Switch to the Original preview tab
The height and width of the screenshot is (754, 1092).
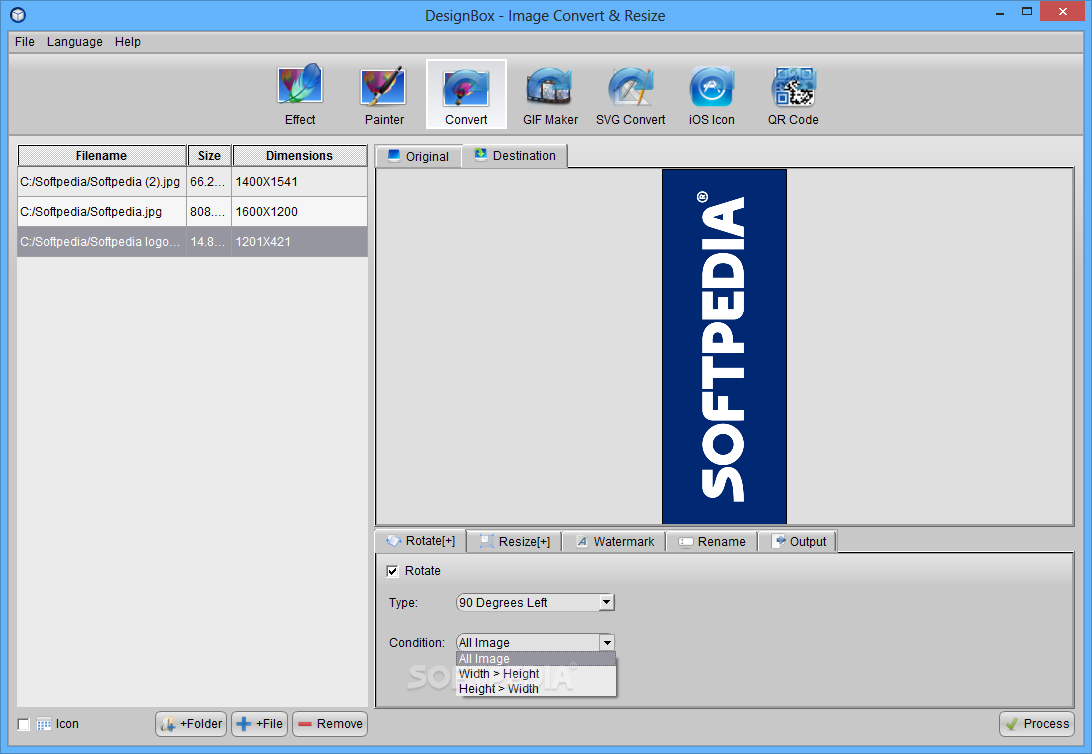click(x=419, y=157)
